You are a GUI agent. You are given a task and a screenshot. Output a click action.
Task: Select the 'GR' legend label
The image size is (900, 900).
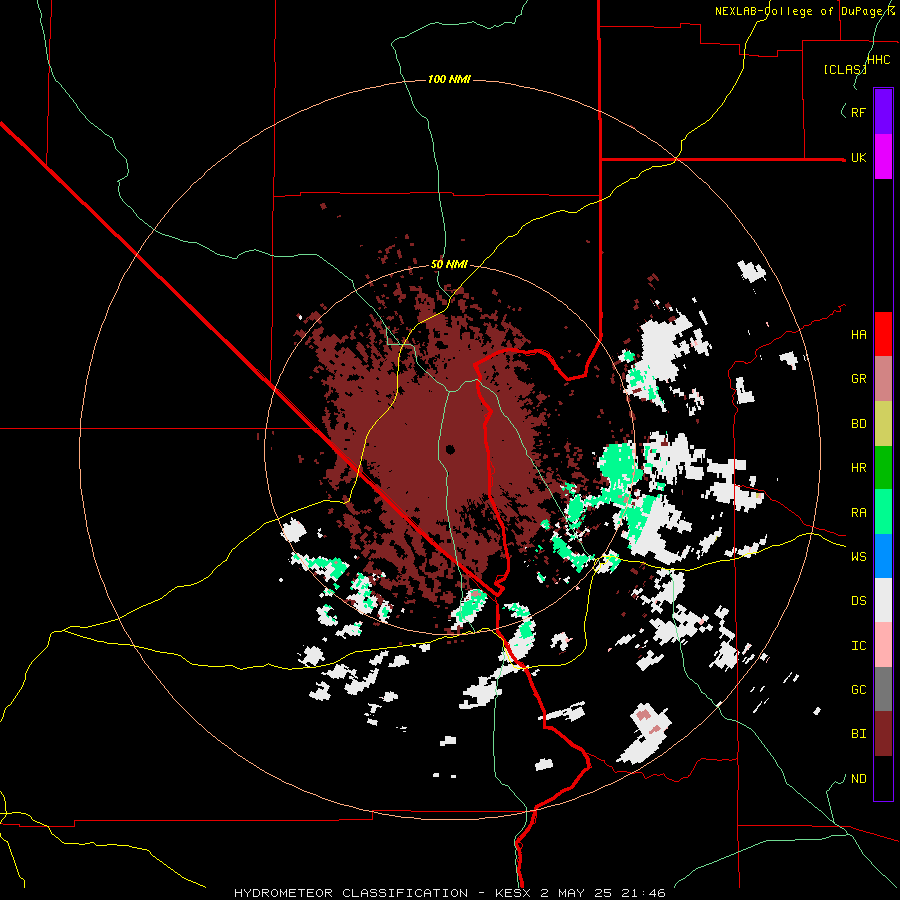858,379
